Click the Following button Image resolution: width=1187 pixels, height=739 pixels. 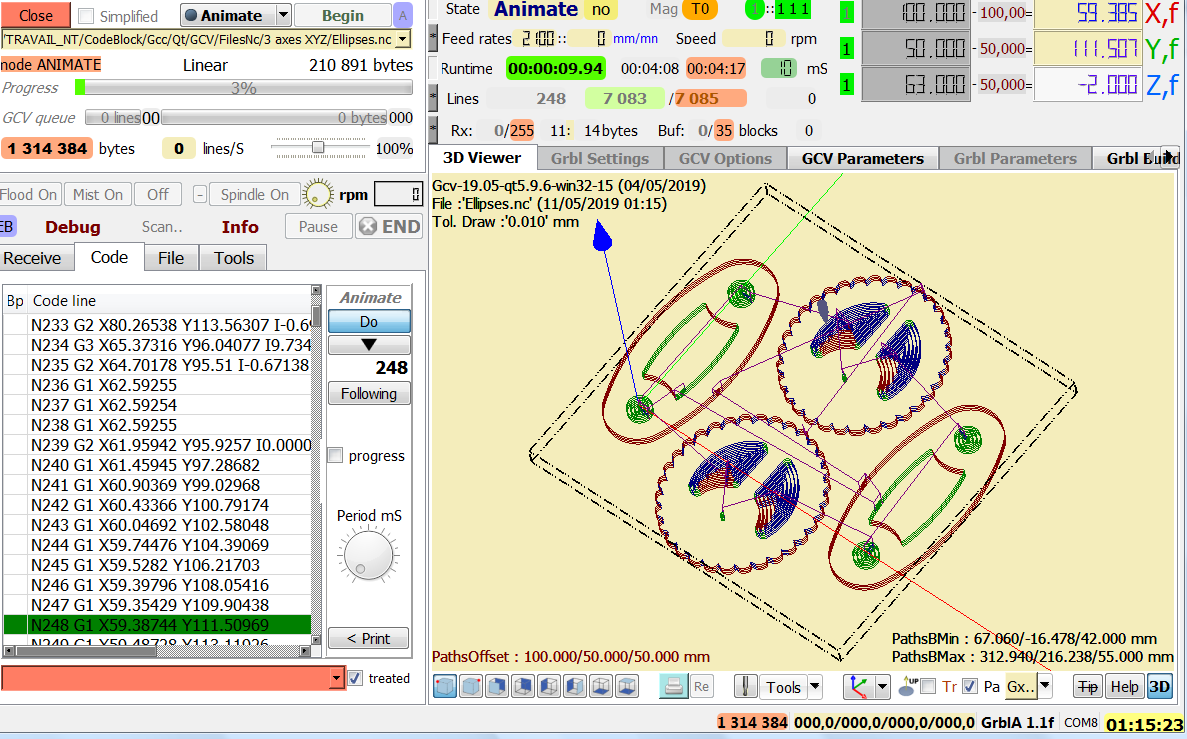pos(369,393)
